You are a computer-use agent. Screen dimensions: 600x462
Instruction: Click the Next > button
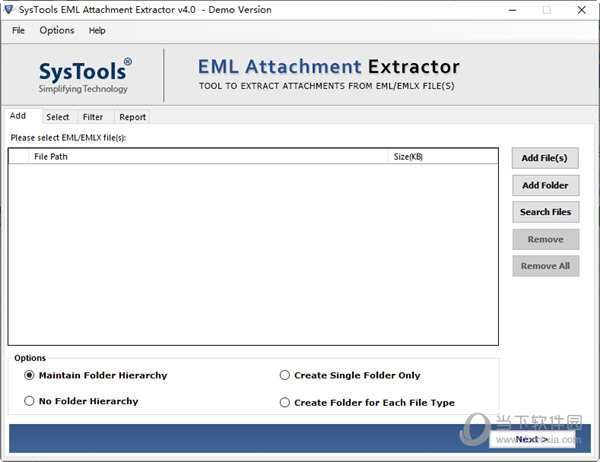pyautogui.click(x=532, y=439)
